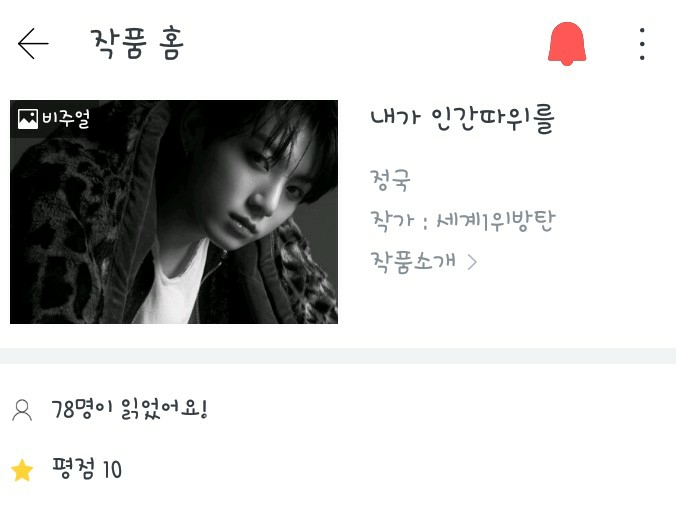Toggle the red notification bell

click(567, 44)
